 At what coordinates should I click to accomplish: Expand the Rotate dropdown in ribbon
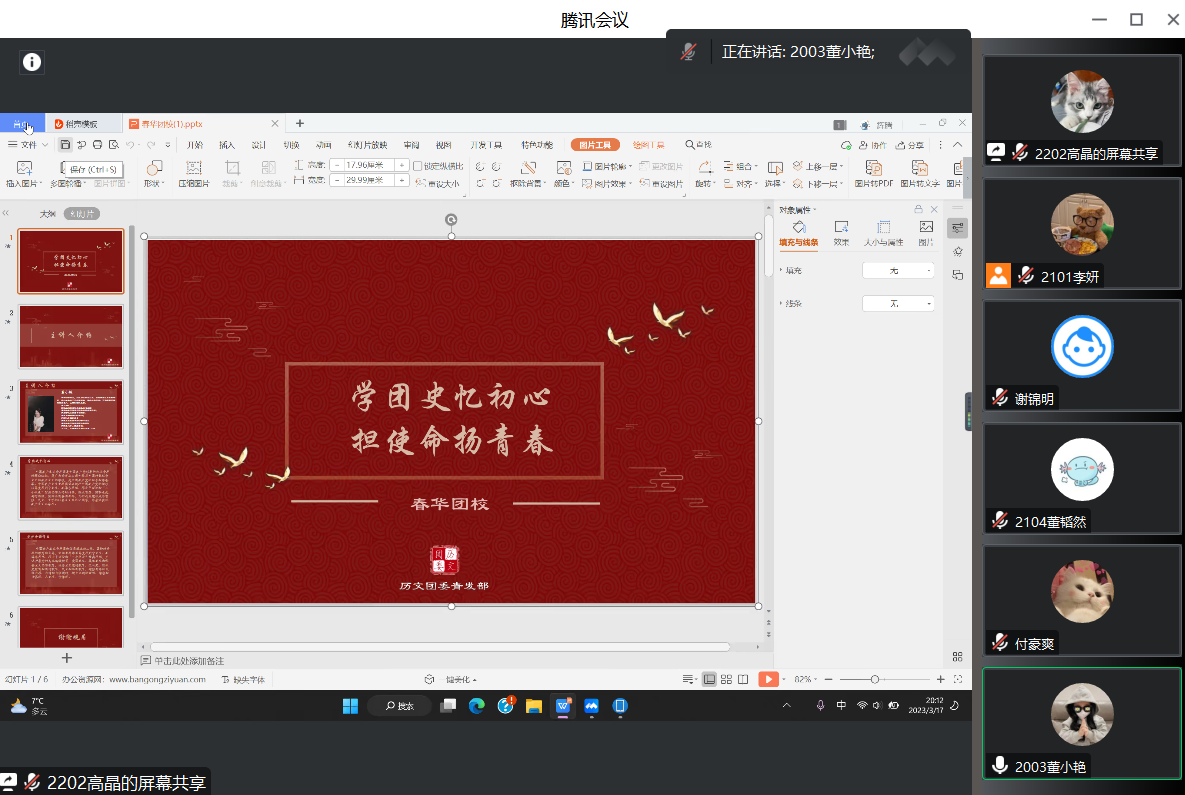tap(705, 184)
